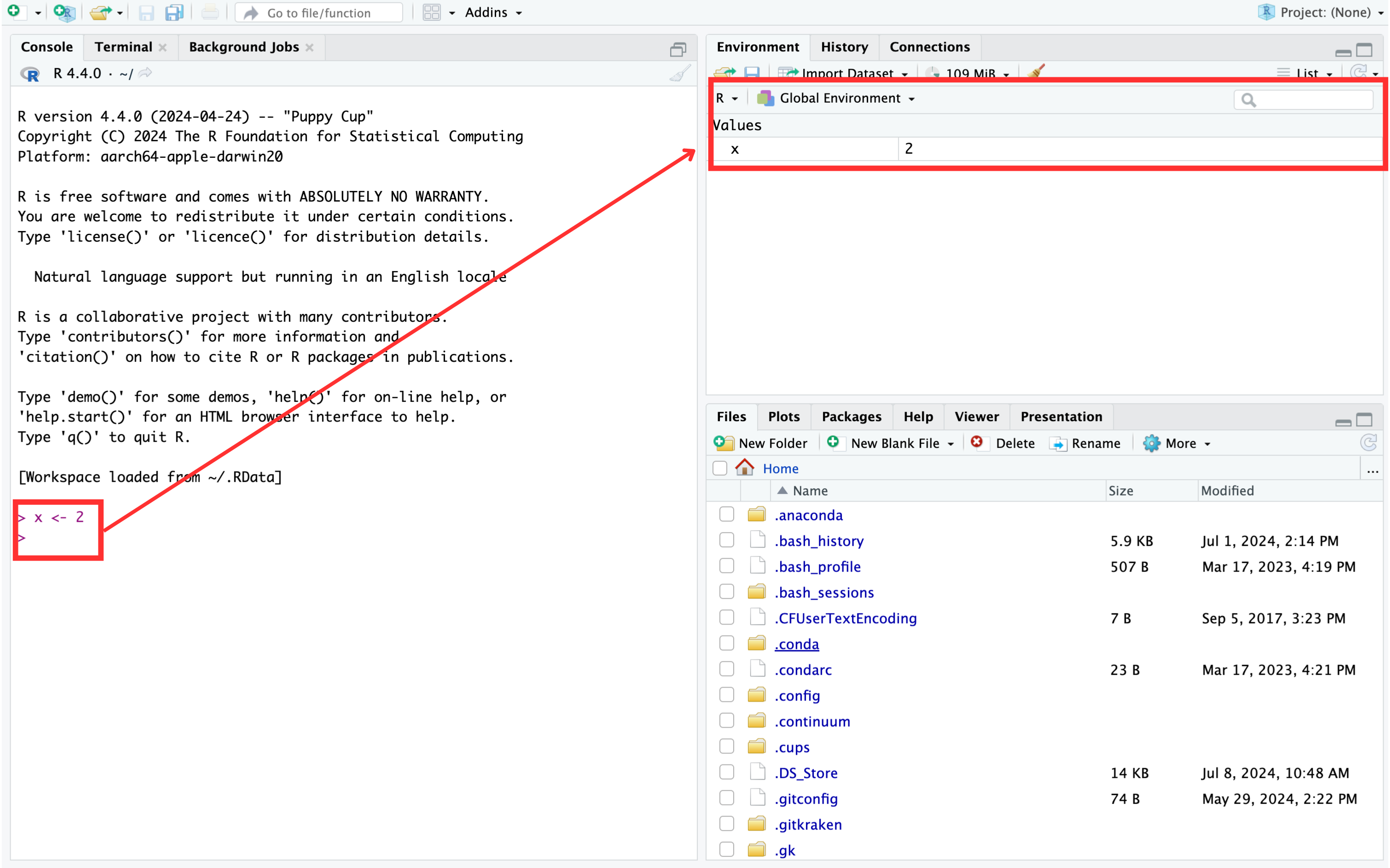The height and width of the screenshot is (868, 1390).
Task: Clear the console with the broom icon
Action: 680,73
